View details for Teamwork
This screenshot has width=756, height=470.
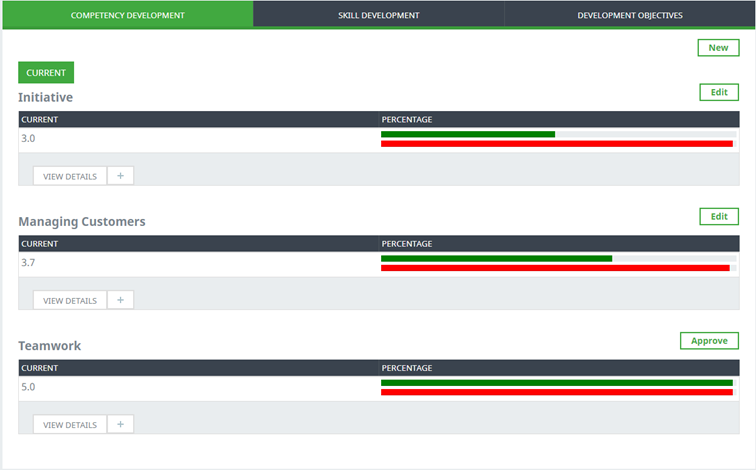point(69,424)
